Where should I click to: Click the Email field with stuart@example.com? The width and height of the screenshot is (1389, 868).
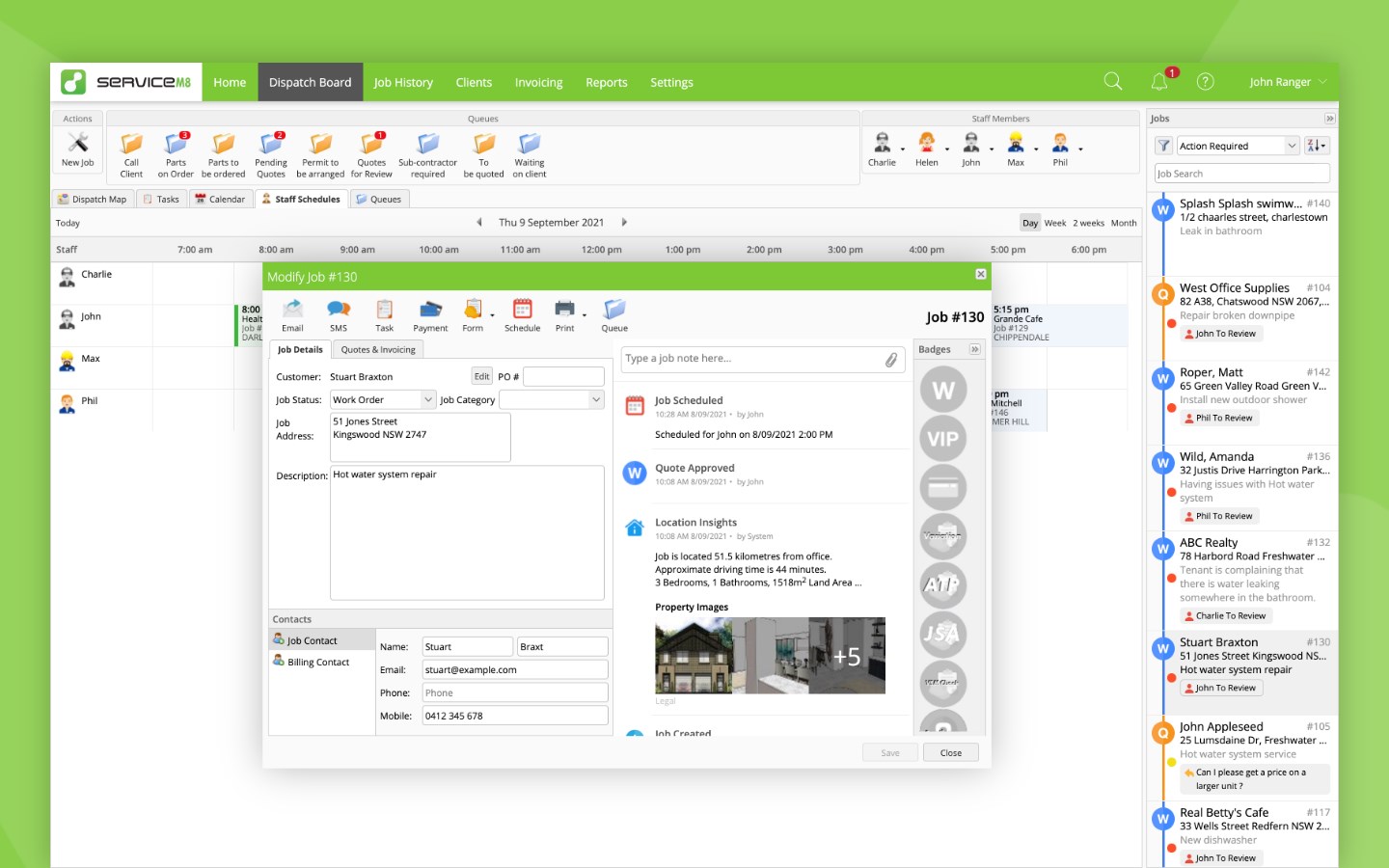515,669
